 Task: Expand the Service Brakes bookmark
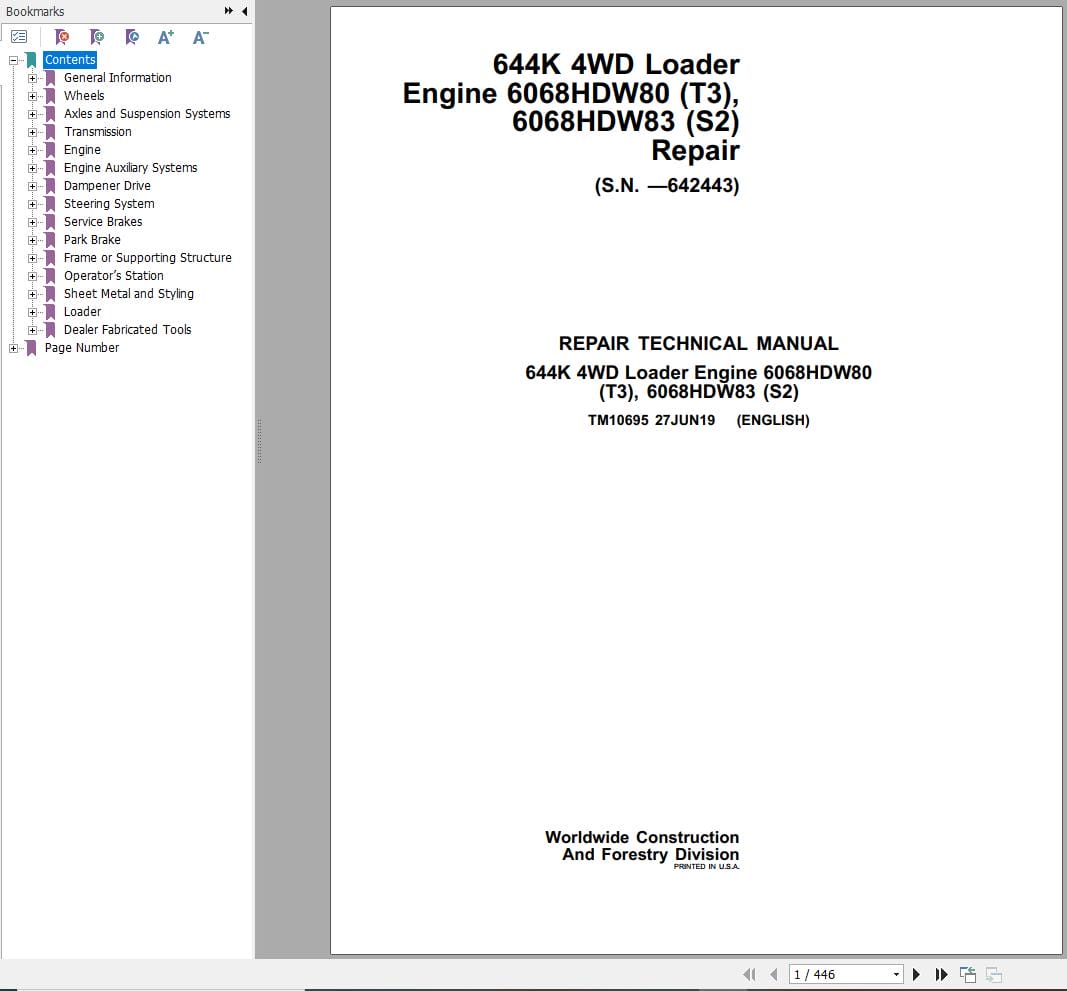pos(32,222)
